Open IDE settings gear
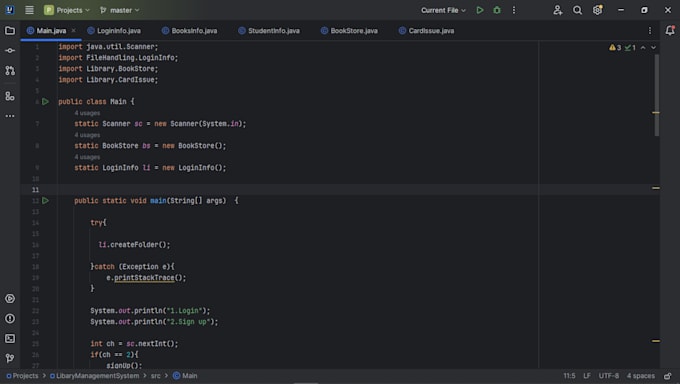Viewport: 680px width, 384px height. pyautogui.click(x=598, y=10)
